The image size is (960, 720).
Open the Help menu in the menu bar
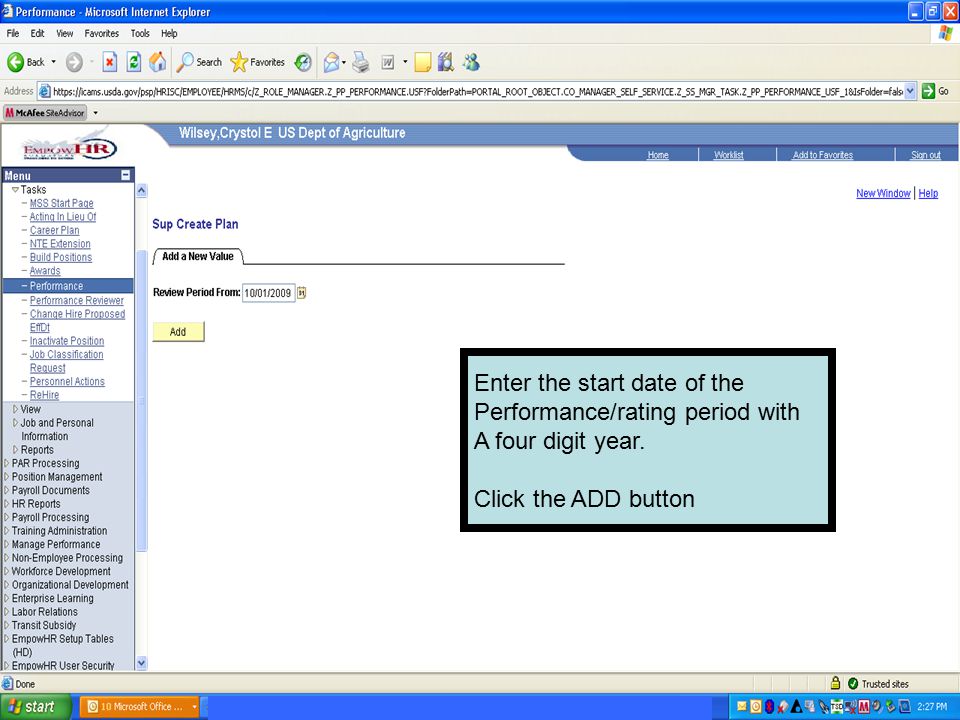(169, 33)
